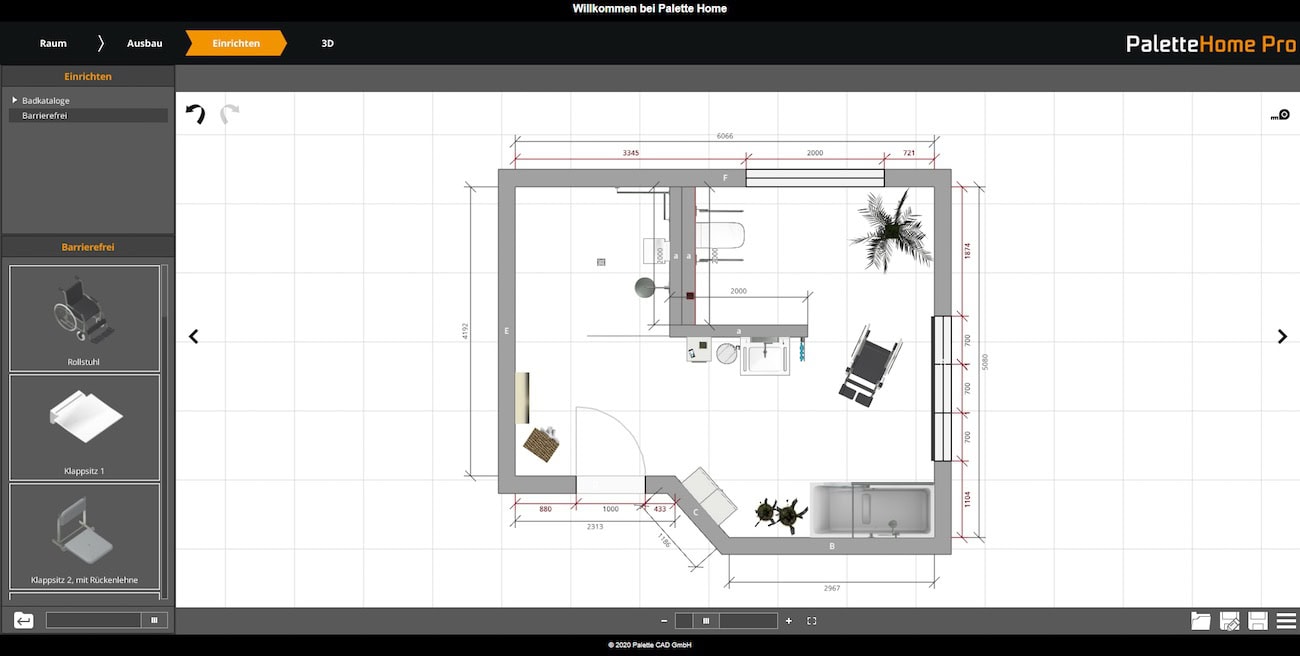1300x656 pixels.
Task: Click the 1104 dimension label
Action: point(966,498)
